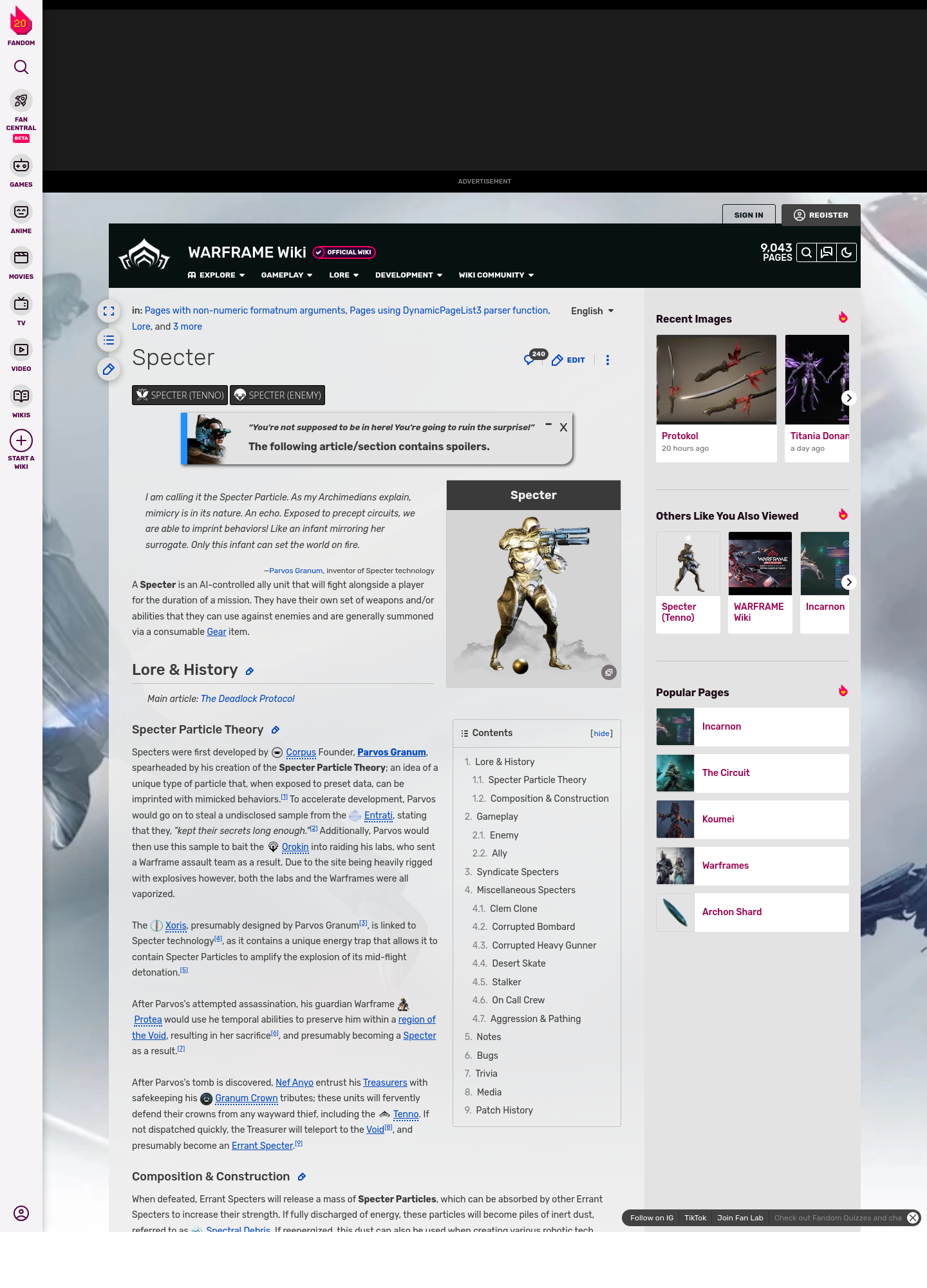Edit the Specter Particle Theory section
The width and height of the screenshot is (927, 1288).
pos(276,730)
